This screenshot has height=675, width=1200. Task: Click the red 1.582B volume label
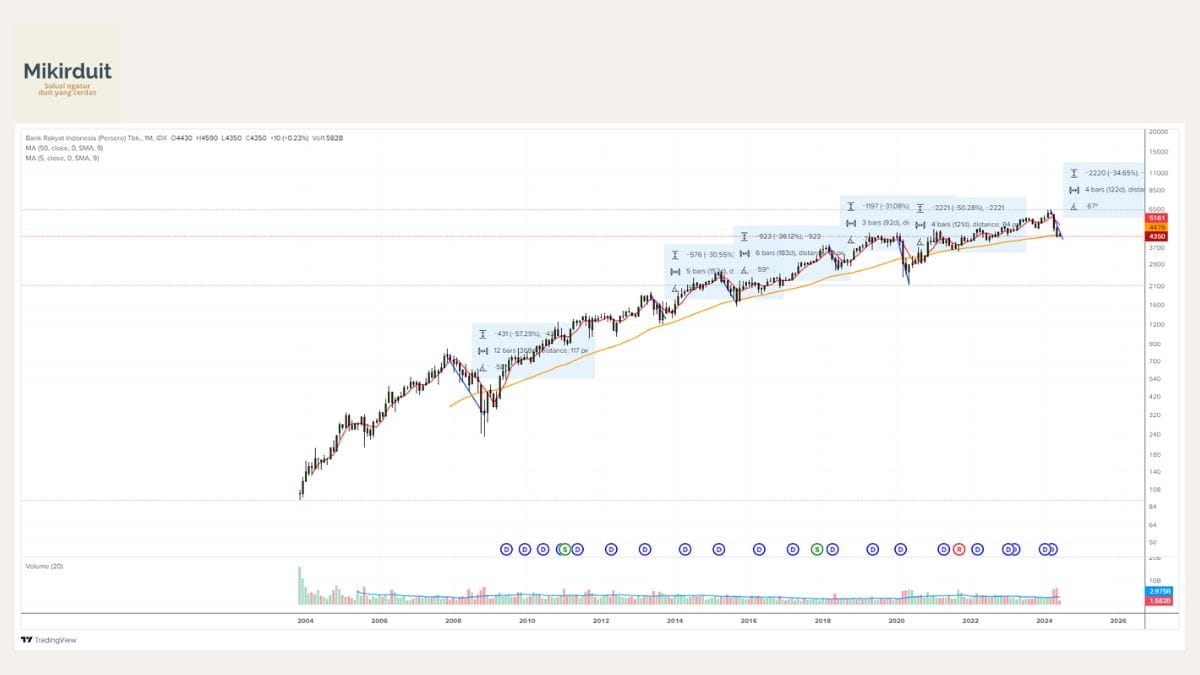click(x=1158, y=601)
